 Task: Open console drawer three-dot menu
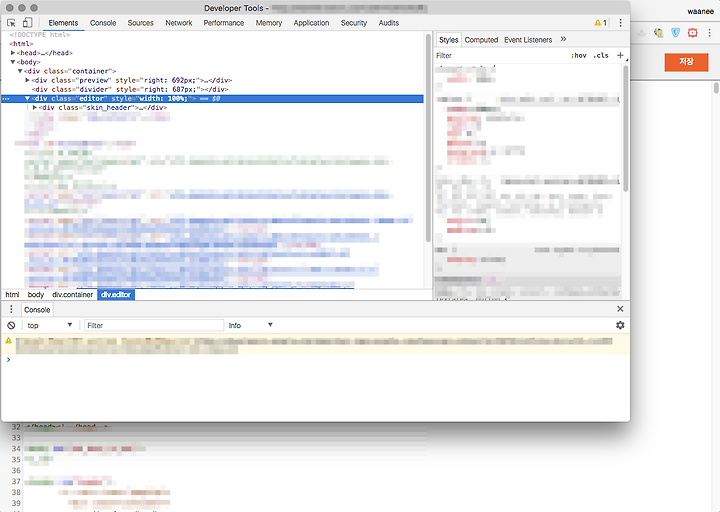click(11, 309)
